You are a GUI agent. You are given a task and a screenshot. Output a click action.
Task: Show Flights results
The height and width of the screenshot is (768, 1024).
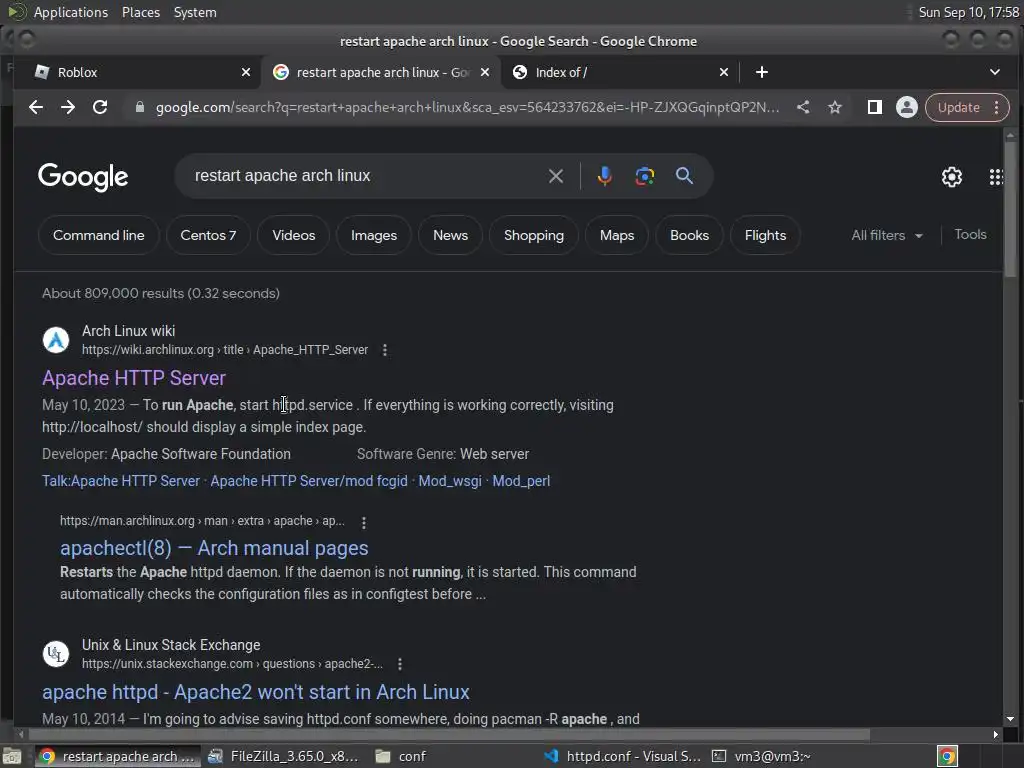coord(765,235)
